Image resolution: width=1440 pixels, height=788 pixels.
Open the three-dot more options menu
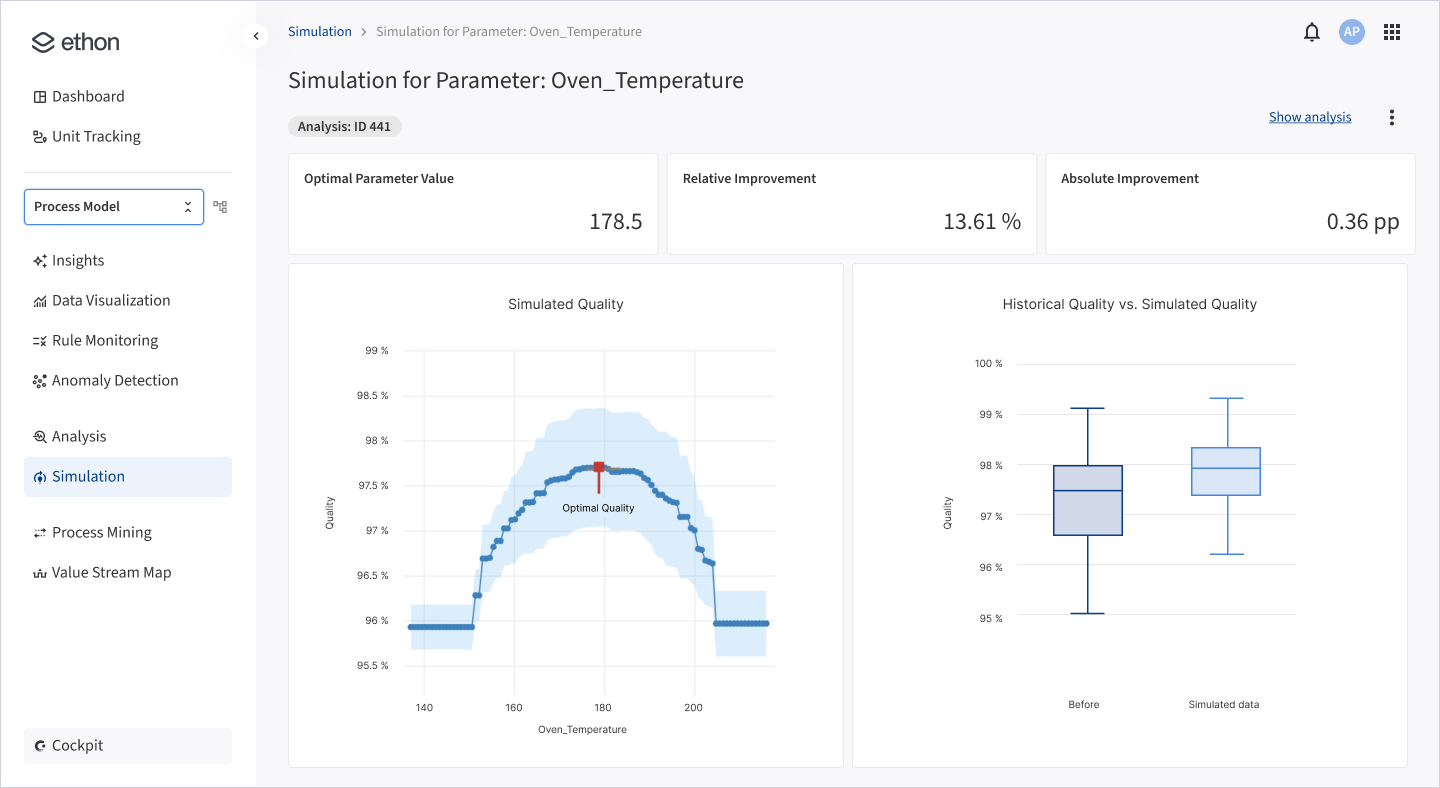pos(1392,117)
